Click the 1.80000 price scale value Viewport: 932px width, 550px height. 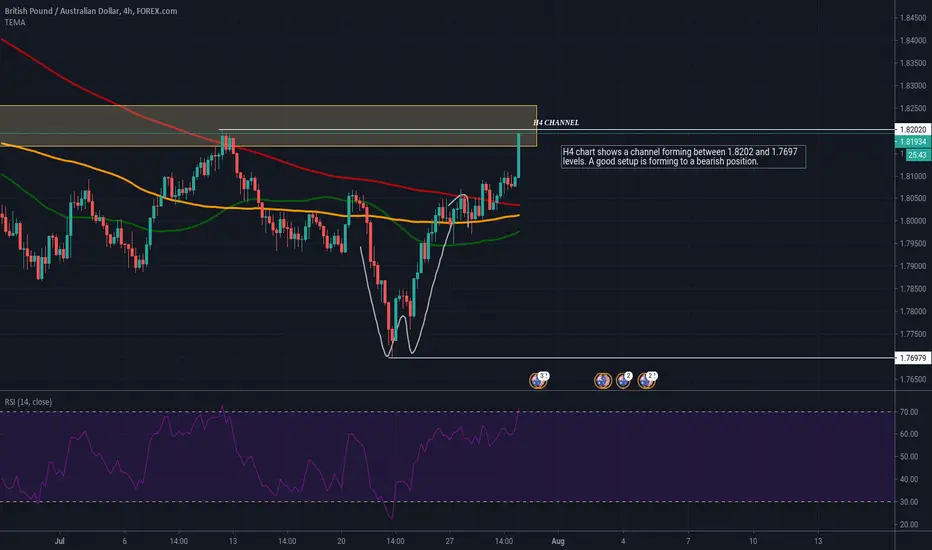pyautogui.click(x=912, y=221)
